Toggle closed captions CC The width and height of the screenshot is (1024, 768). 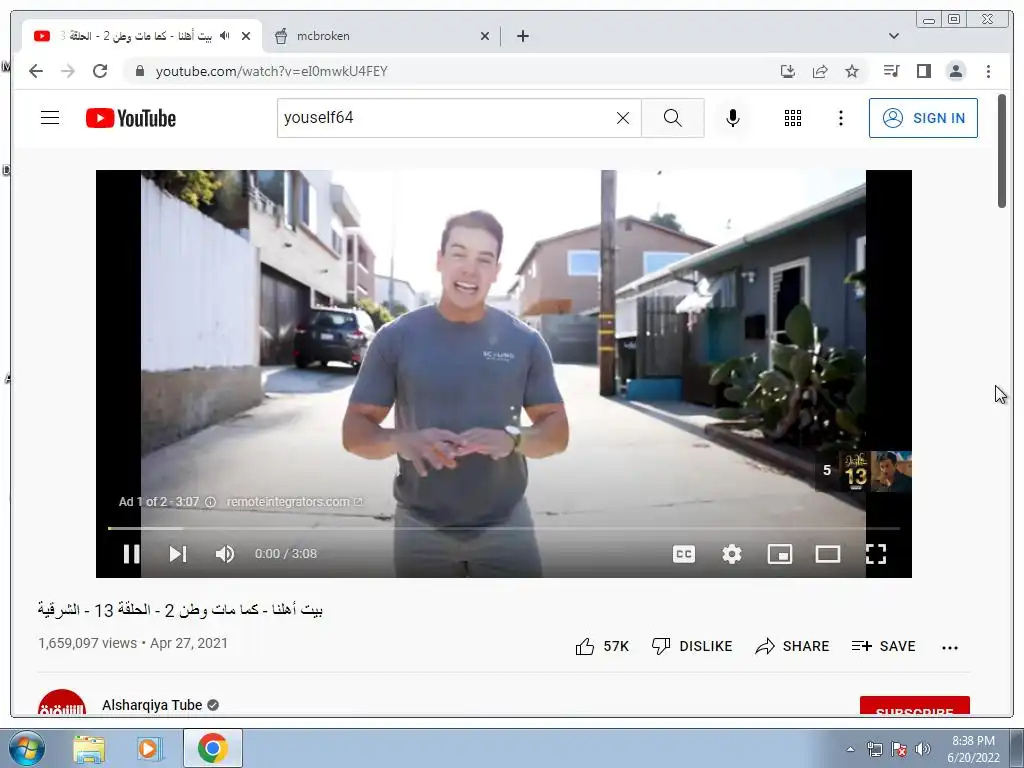(684, 554)
